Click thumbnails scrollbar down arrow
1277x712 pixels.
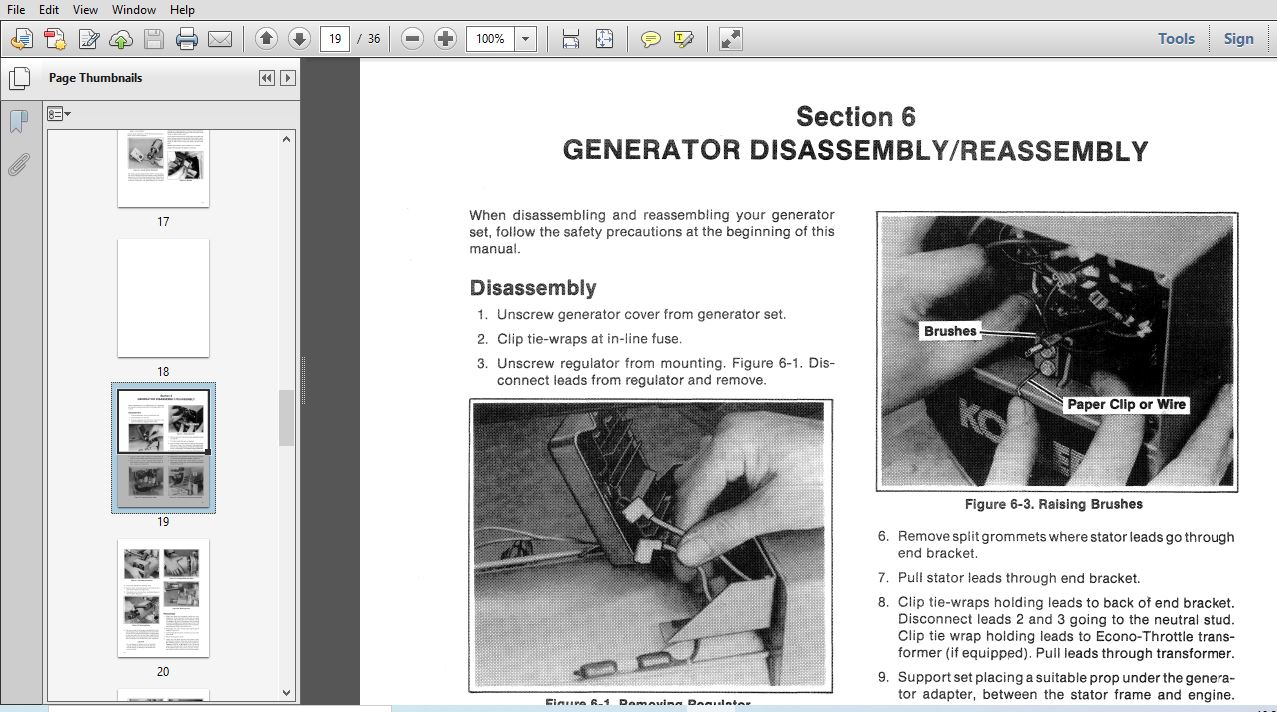287,692
